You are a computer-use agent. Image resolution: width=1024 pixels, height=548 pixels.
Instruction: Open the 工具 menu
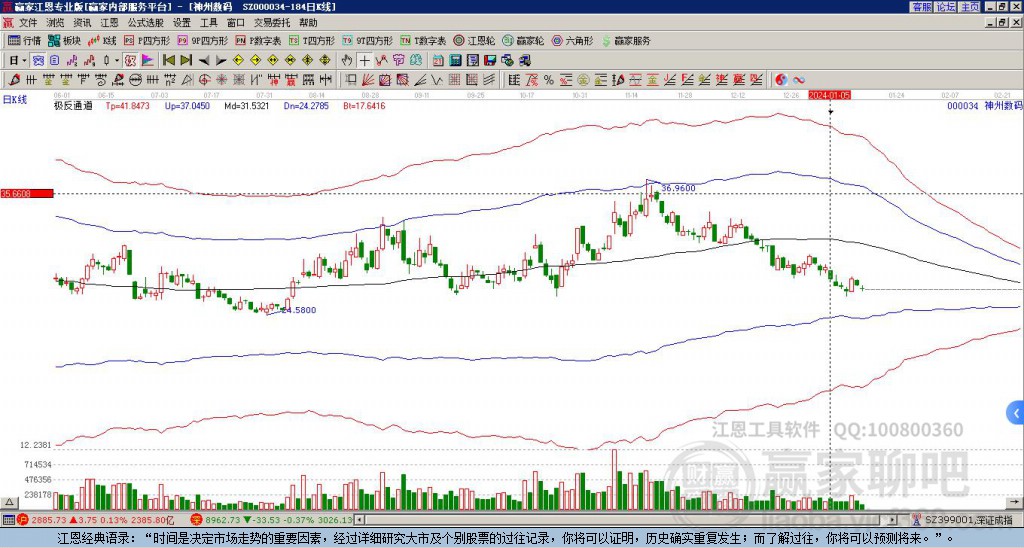pos(208,23)
